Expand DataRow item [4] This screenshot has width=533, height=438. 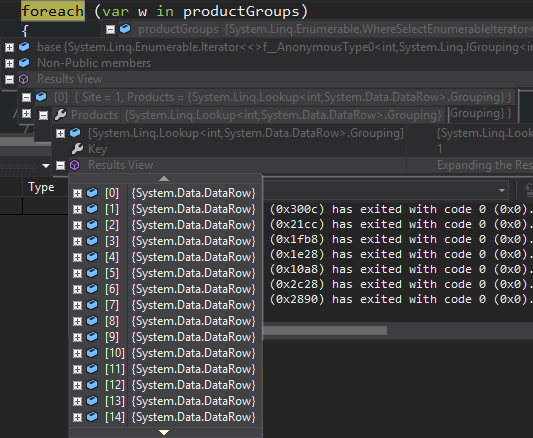[78, 257]
